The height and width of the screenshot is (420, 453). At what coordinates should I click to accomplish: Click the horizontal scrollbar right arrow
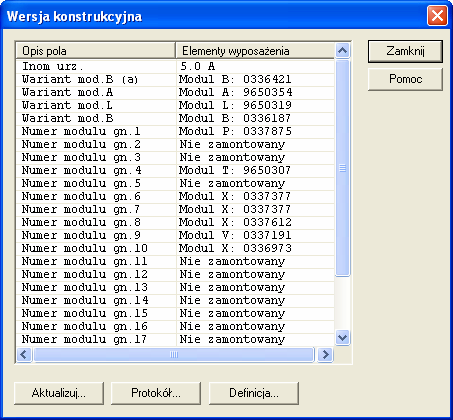pos(325,354)
